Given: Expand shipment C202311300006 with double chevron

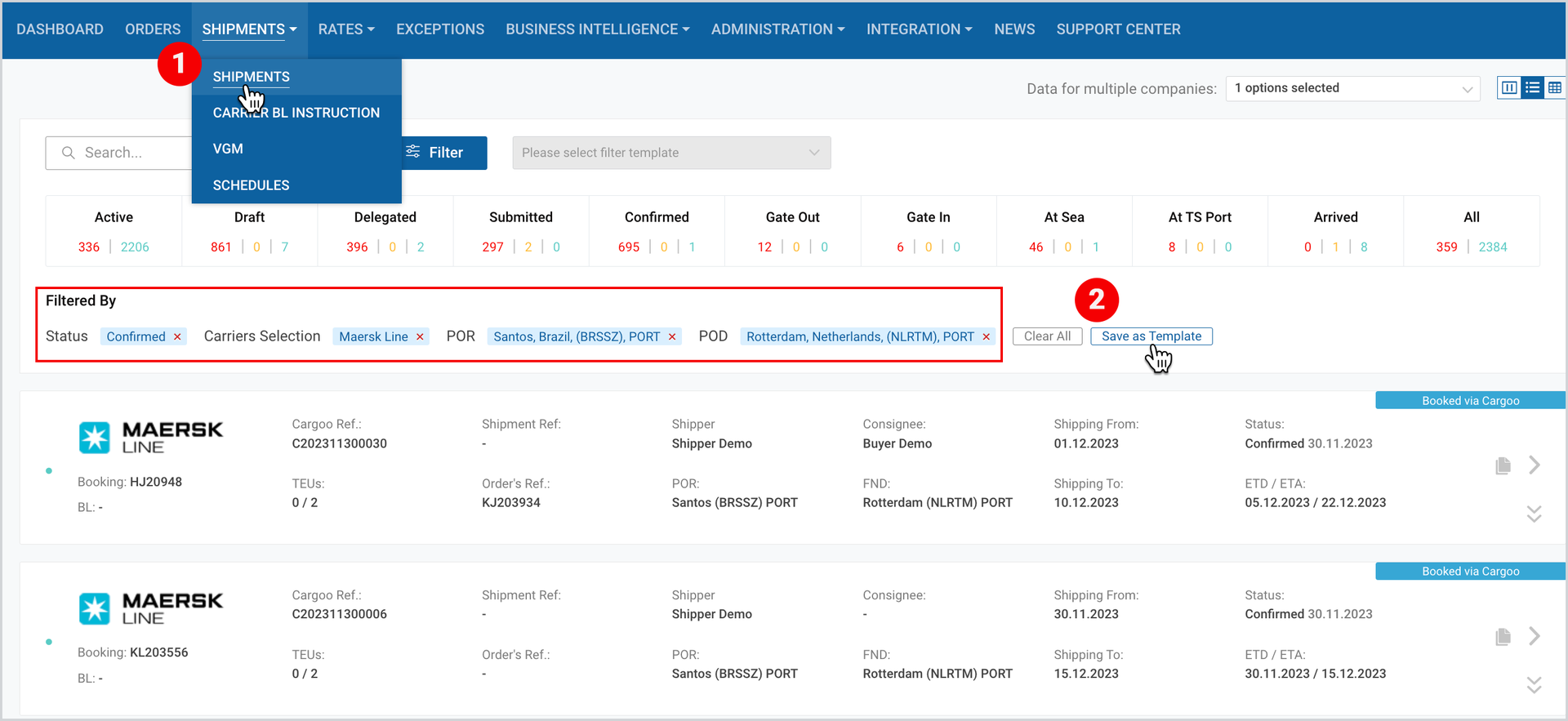Looking at the screenshot, I should (x=1535, y=684).
